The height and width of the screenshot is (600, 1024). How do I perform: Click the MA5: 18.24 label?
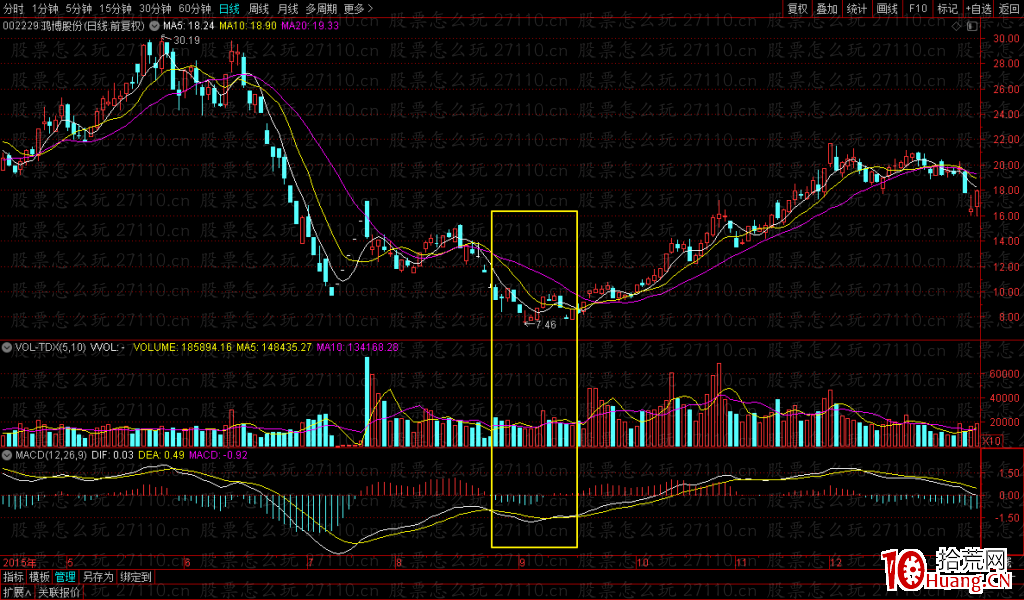tap(188, 26)
